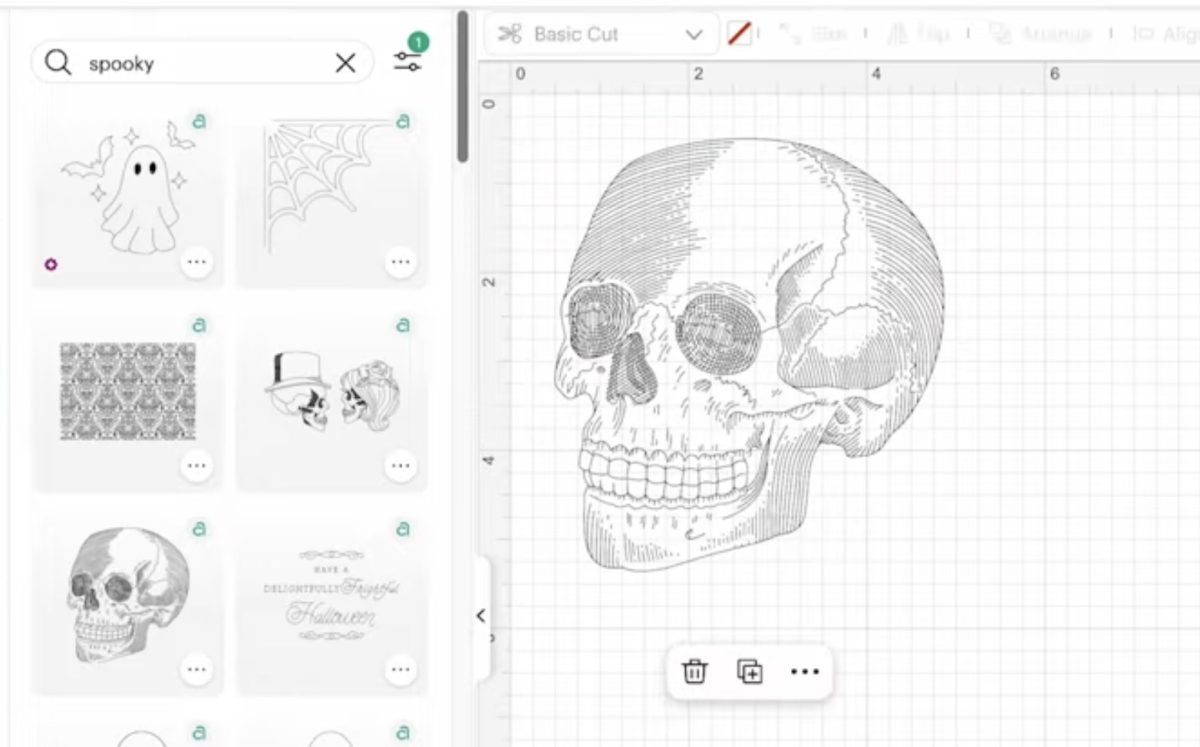Open options menu on damask pattern thumbnail
The height and width of the screenshot is (747, 1200).
point(197,466)
